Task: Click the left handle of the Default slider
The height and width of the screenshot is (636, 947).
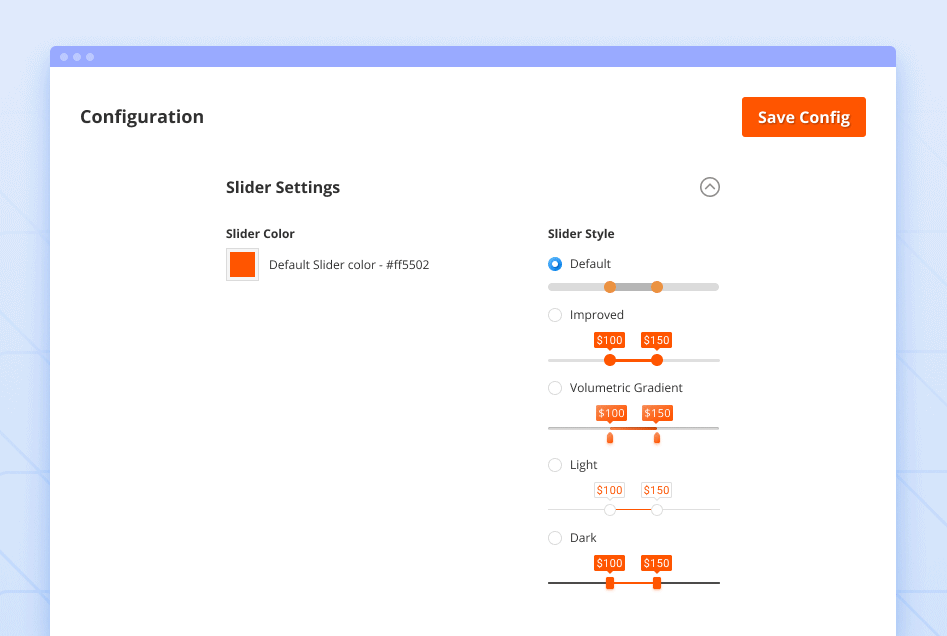Action: [610, 286]
